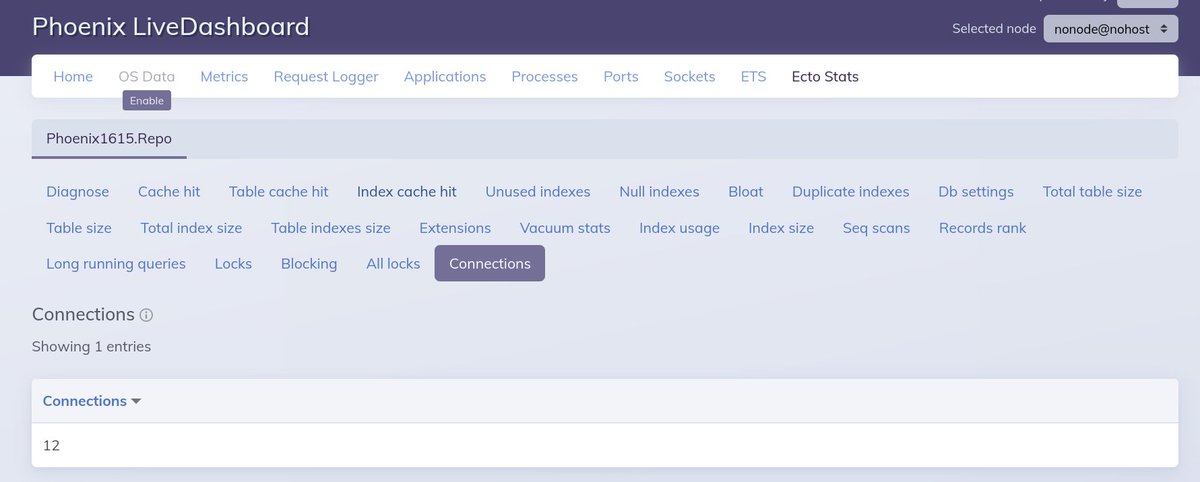Show Total table size
The height and width of the screenshot is (482, 1200).
[x=1092, y=191]
